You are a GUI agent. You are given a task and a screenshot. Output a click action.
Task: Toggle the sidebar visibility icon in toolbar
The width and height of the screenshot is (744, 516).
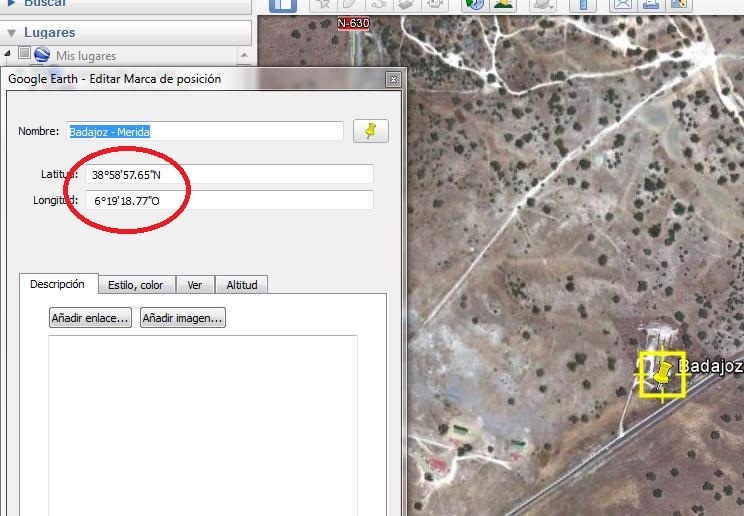pos(283,4)
